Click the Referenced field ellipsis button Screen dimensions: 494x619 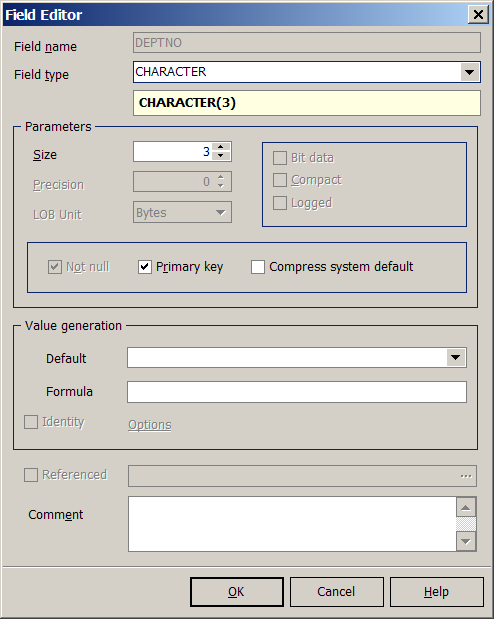point(466,476)
